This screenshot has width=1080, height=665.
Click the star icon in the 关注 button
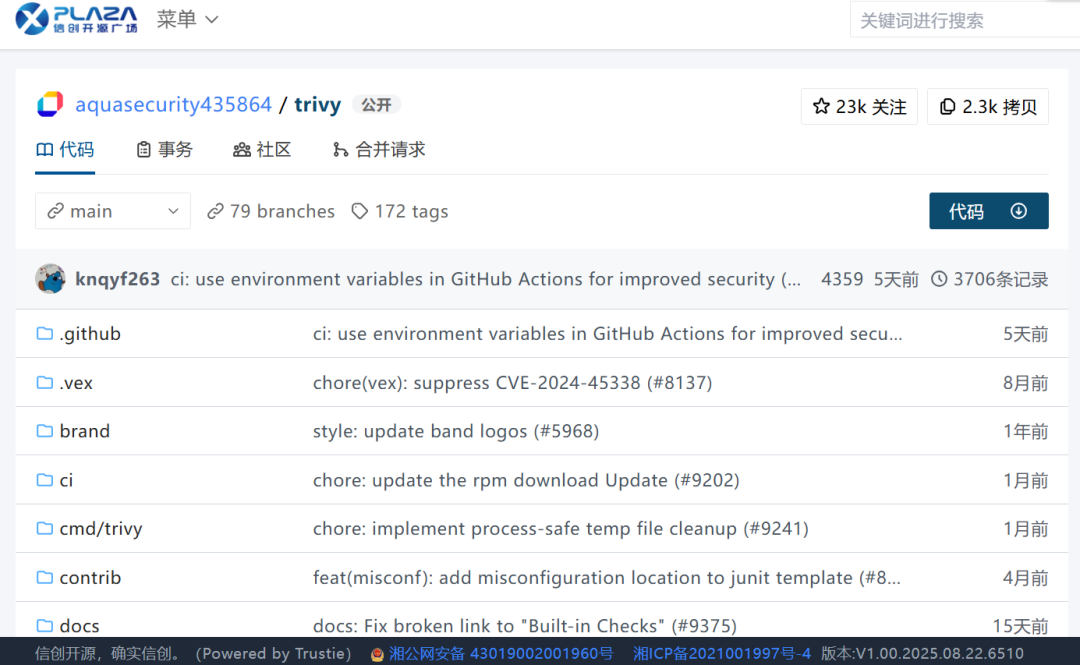[x=821, y=106]
